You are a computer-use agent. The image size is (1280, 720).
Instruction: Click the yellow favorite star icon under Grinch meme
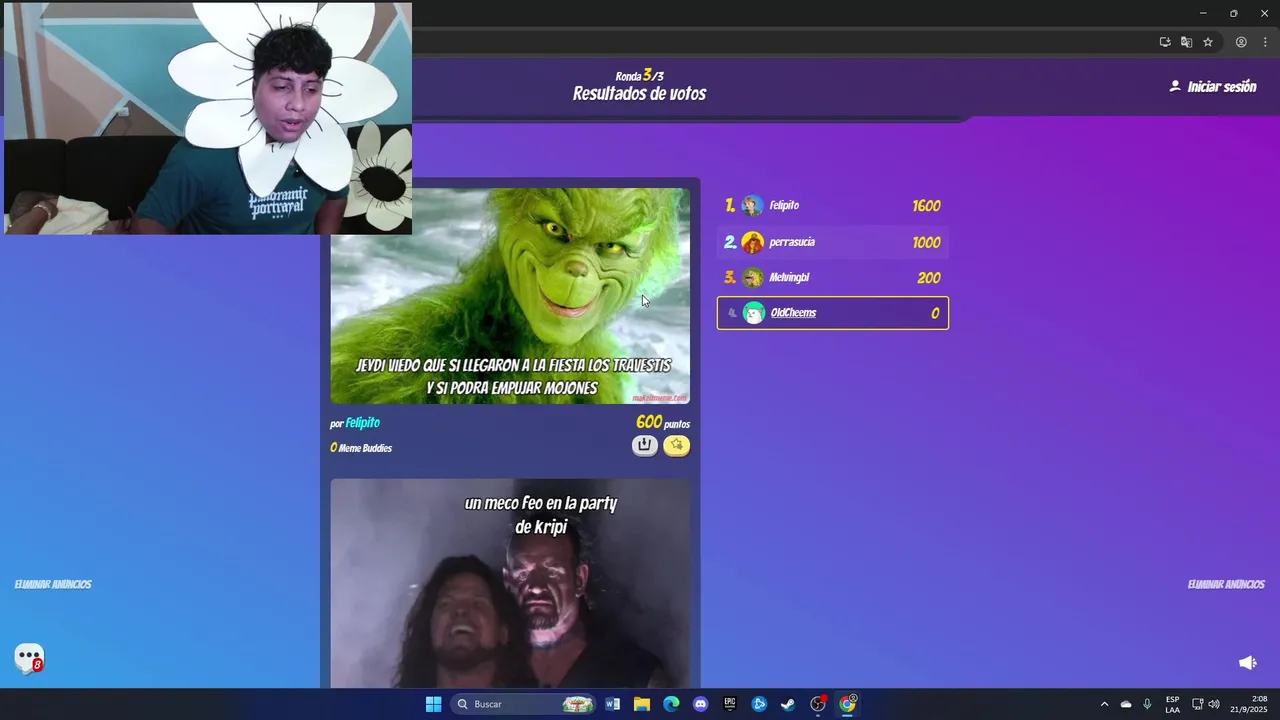pyautogui.click(x=677, y=446)
